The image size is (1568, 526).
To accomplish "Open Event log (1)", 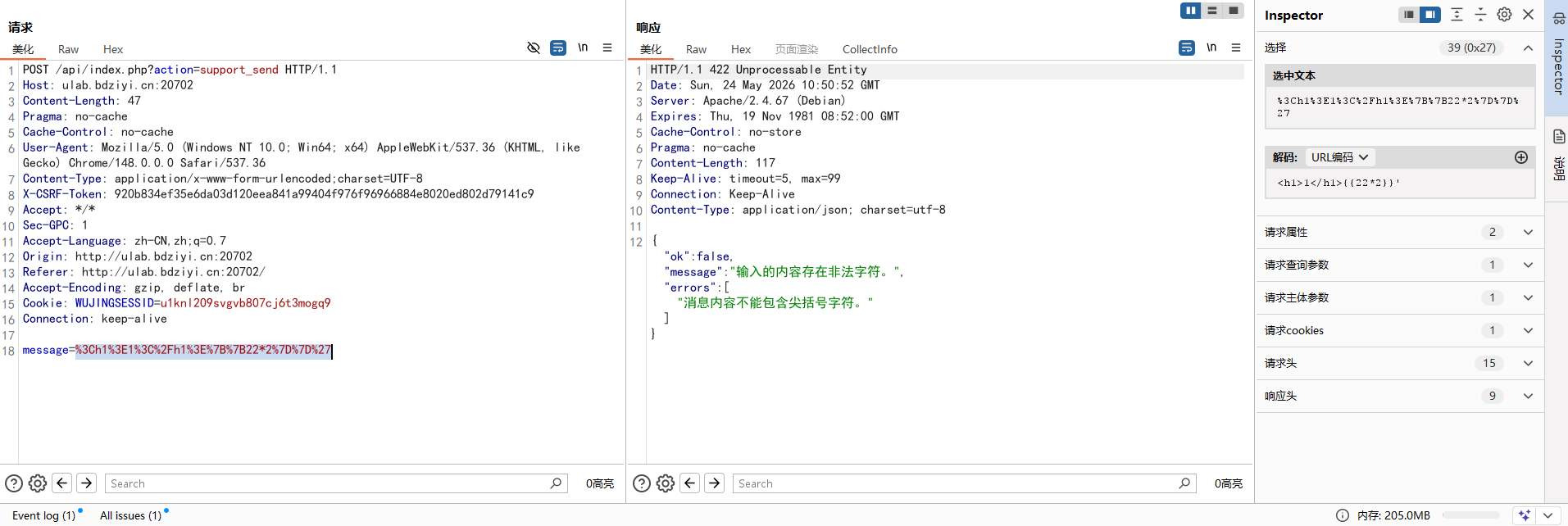I will pyautogui.click(x=44, y=515).
